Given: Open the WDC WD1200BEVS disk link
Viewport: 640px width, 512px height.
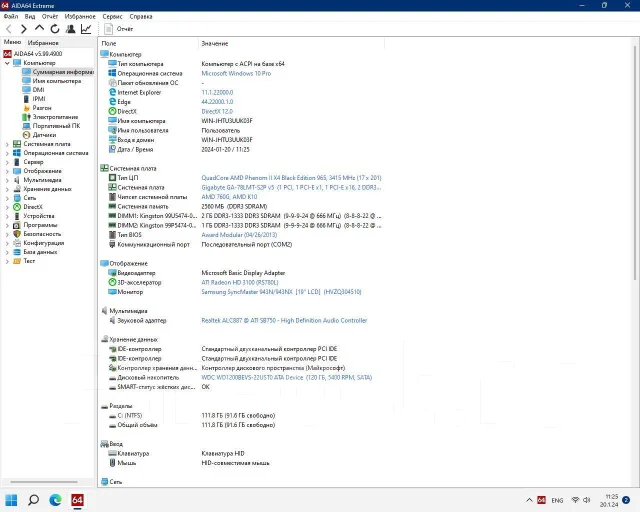Looking at the screenshot, I should pos(287,378).
